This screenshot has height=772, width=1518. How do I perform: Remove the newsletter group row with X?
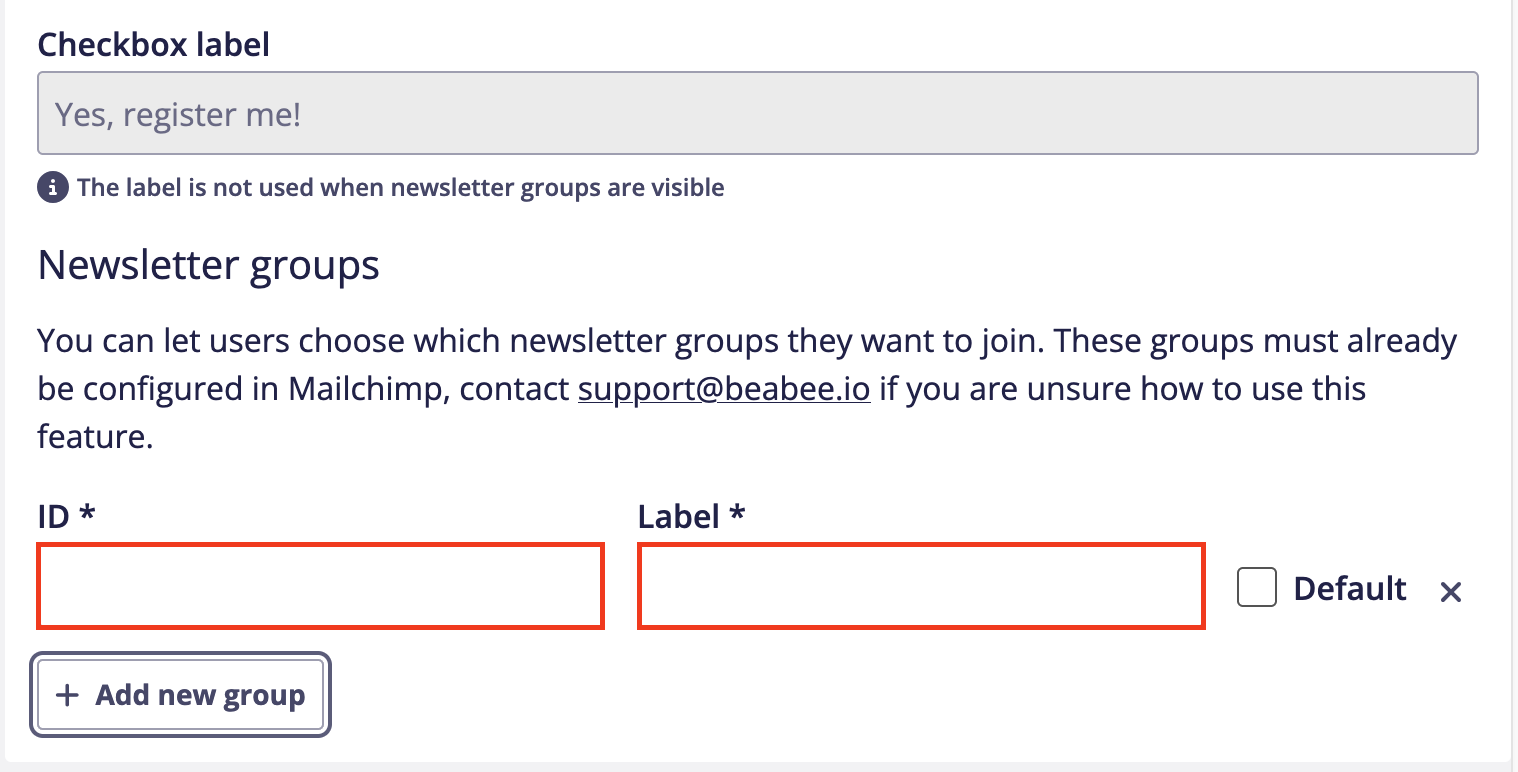[x=1450, y=592]
